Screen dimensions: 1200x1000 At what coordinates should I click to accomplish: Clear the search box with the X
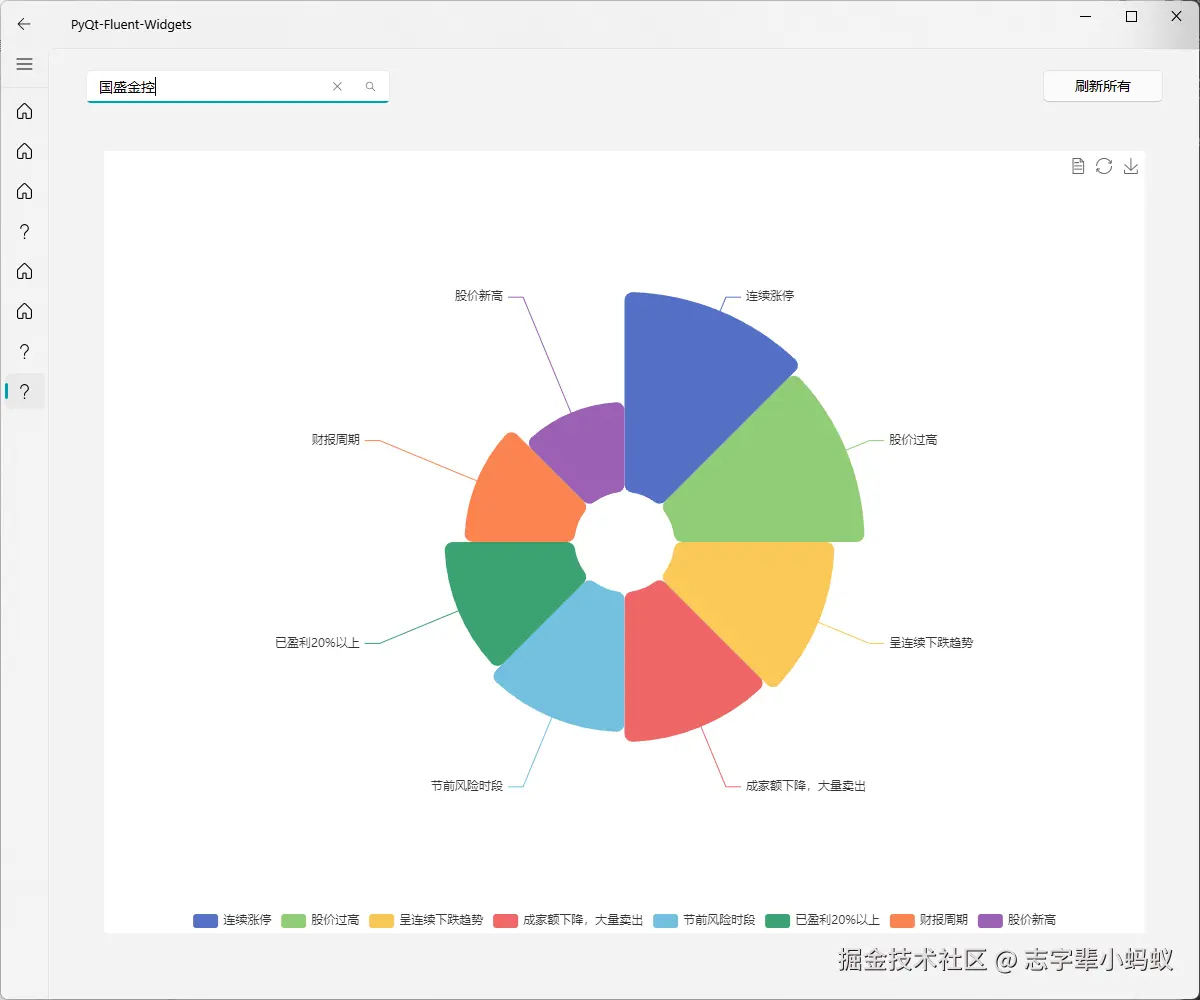[337, 87]
